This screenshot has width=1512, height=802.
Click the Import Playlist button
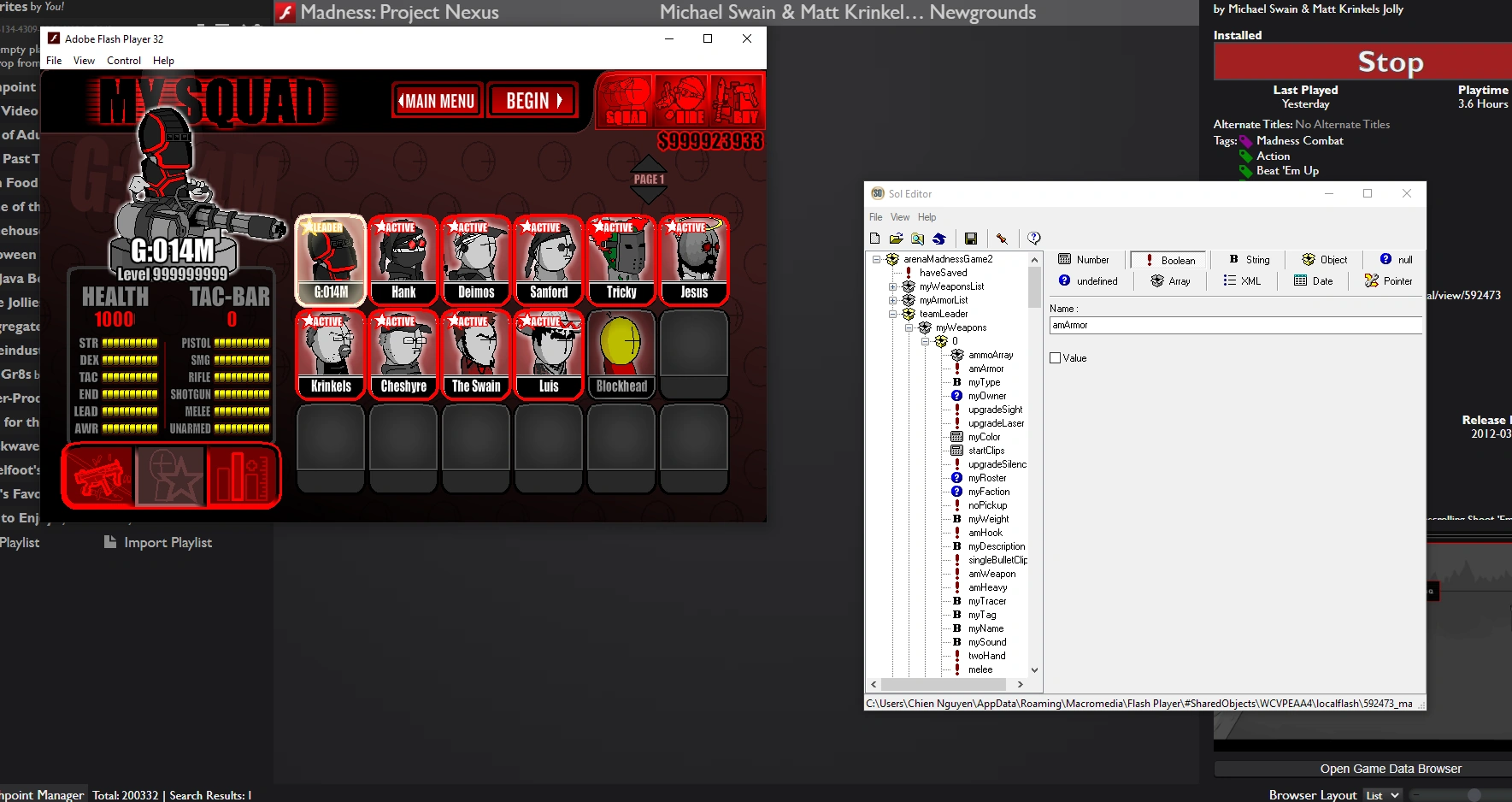click(x=158, y=542)
